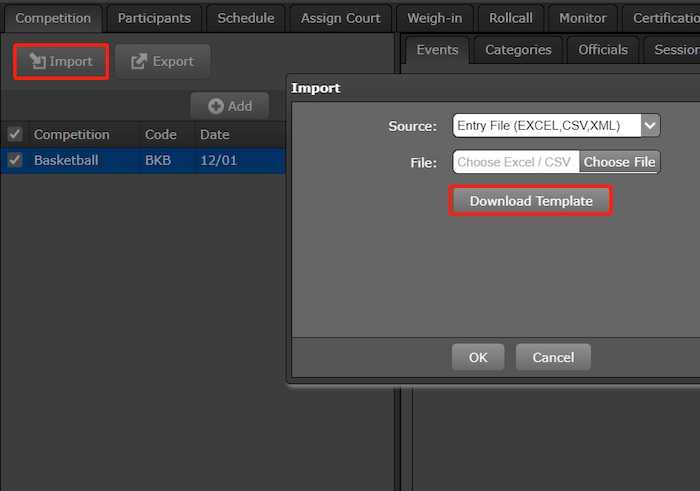Open the Categories sub-tab
The image size is (700, 491).
(518, 49)
